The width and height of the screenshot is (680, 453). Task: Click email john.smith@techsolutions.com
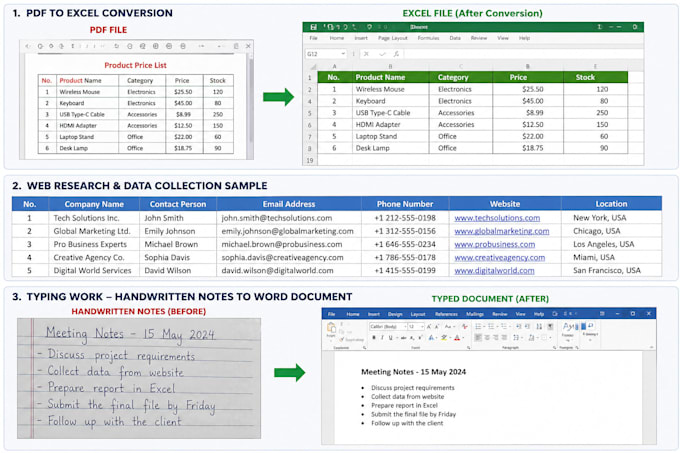(277, 218)
